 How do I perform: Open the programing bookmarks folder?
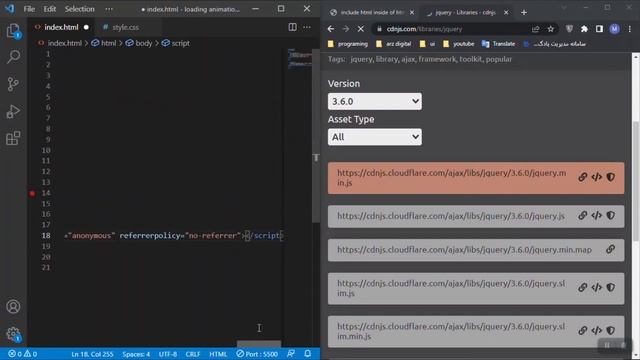[x=348, y=44]
